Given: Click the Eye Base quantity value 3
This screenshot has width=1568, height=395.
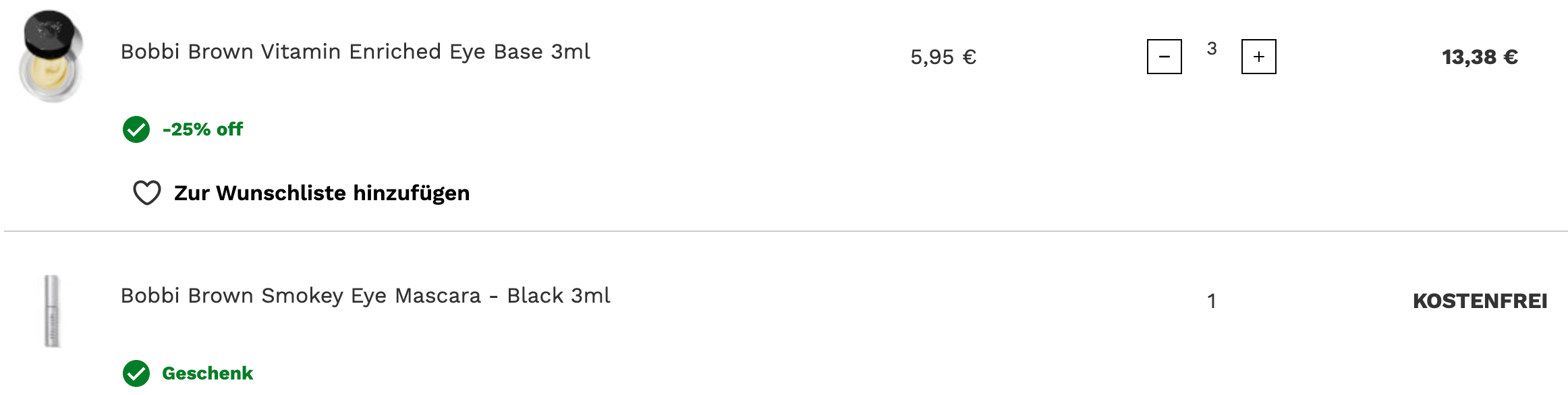Looking at the screenshot, I should pyautogui.click(x=1212, y=49).
